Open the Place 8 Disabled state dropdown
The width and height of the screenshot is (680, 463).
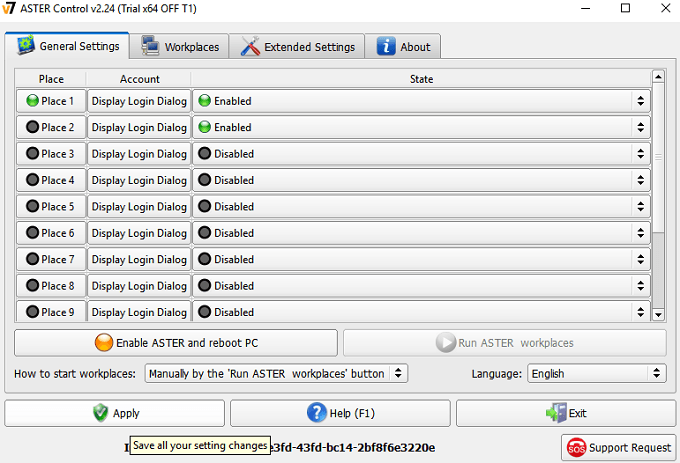coord(420,286)
